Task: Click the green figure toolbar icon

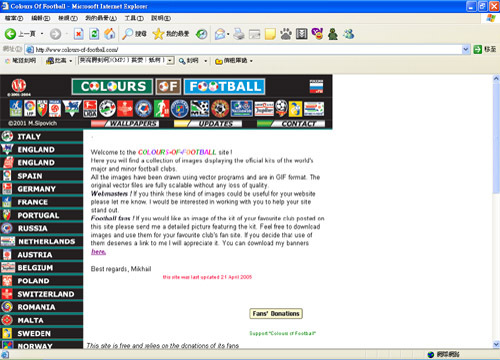Action: pyautogui.click(x=333, y=34)
